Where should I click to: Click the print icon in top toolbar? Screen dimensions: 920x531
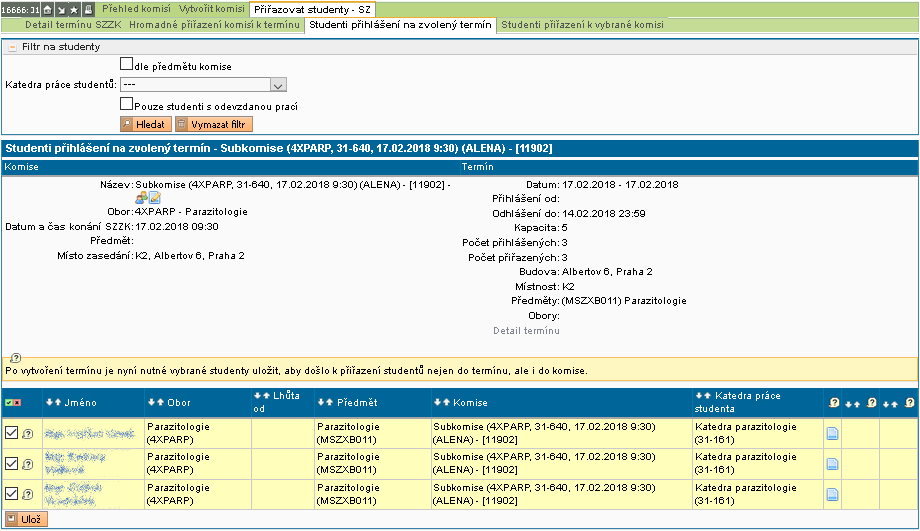pyautogui.click(x=89, y=9)
